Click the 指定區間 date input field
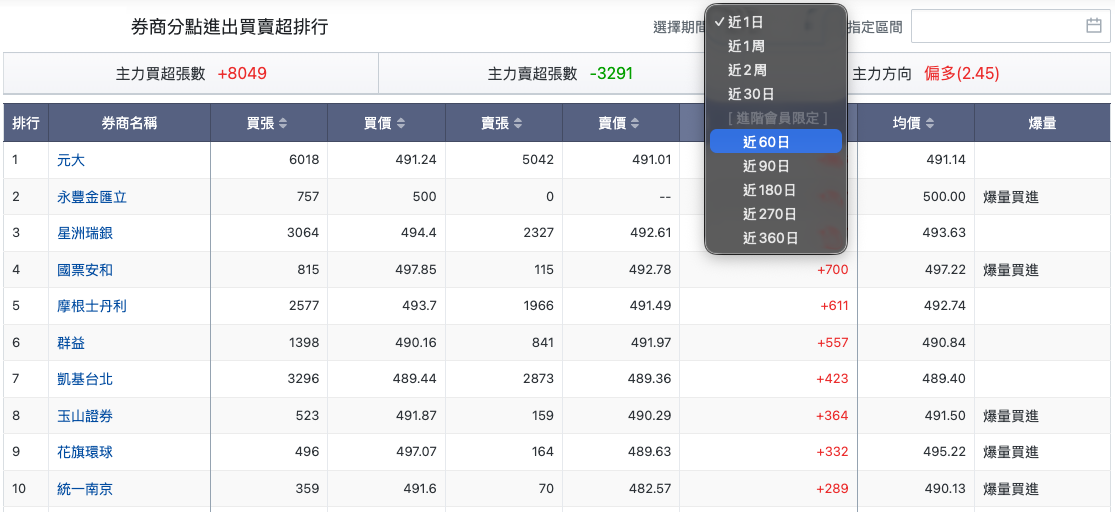Screen dimensions: 1115x512 coord(1010,26)
